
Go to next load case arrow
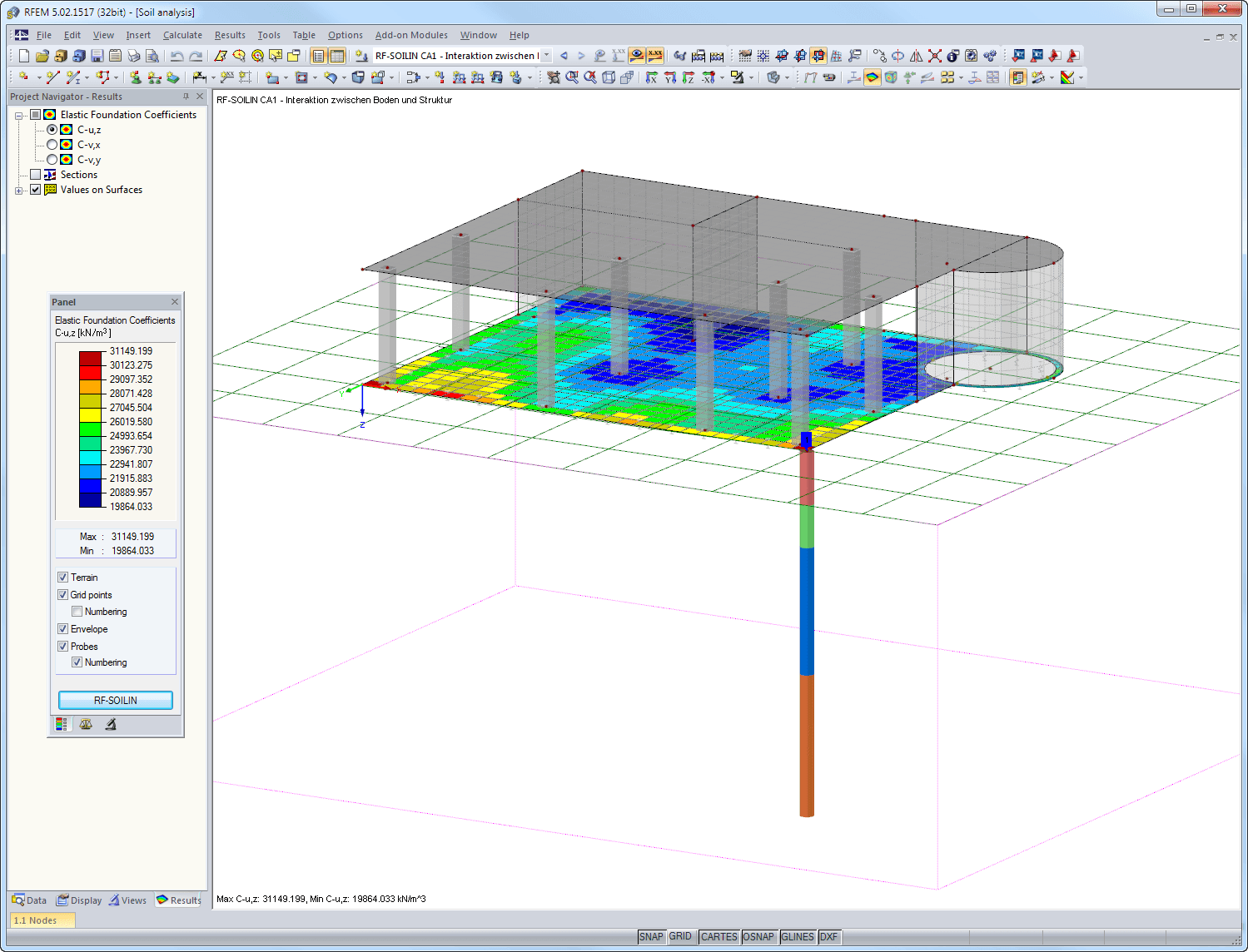pyautogui.click(x=581, y=56)
